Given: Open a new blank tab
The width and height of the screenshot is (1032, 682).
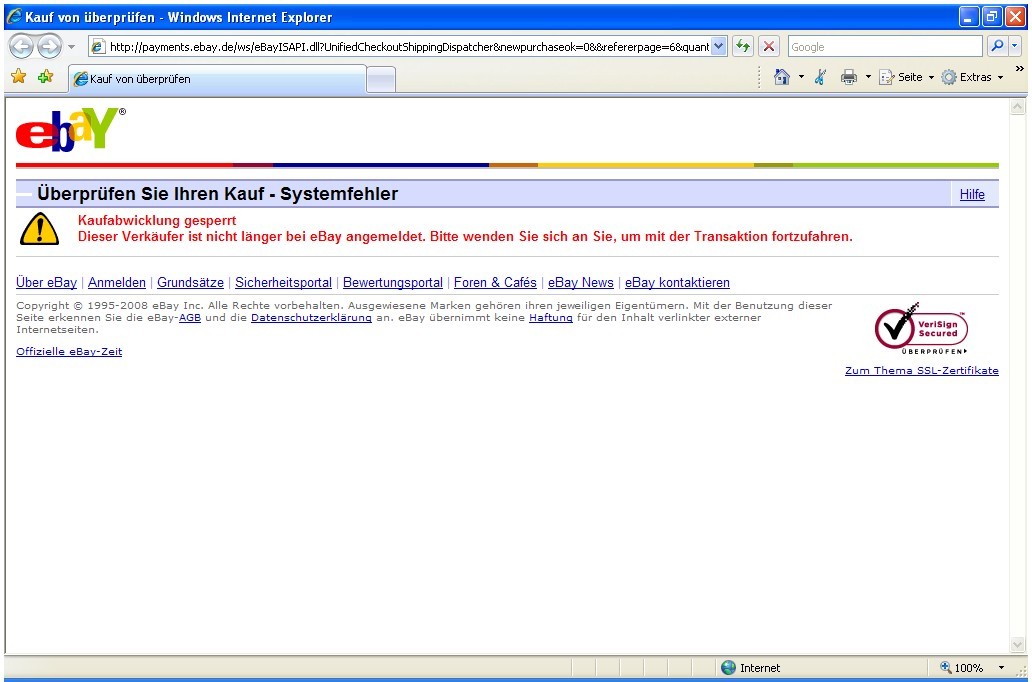Looking at the screenshot, I should click(380, 80).
